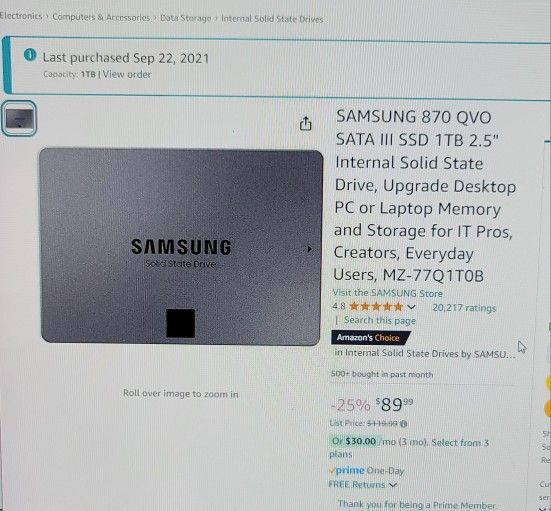
Task: Expand the star rating breakdown chevron
Action: click(x=411, y=307)
